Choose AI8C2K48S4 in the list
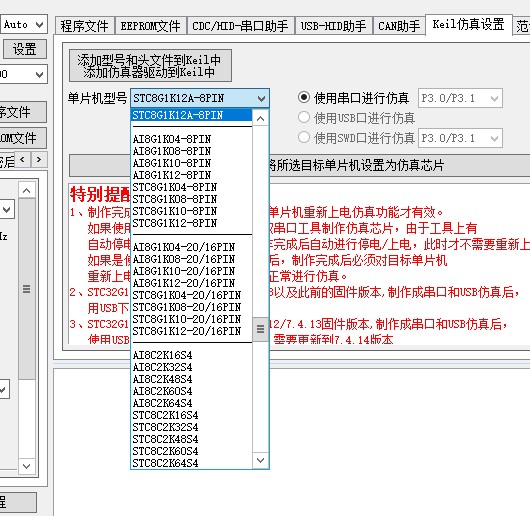Image resolution: width=530 pixels, height=516 pixels. point(191,379)
